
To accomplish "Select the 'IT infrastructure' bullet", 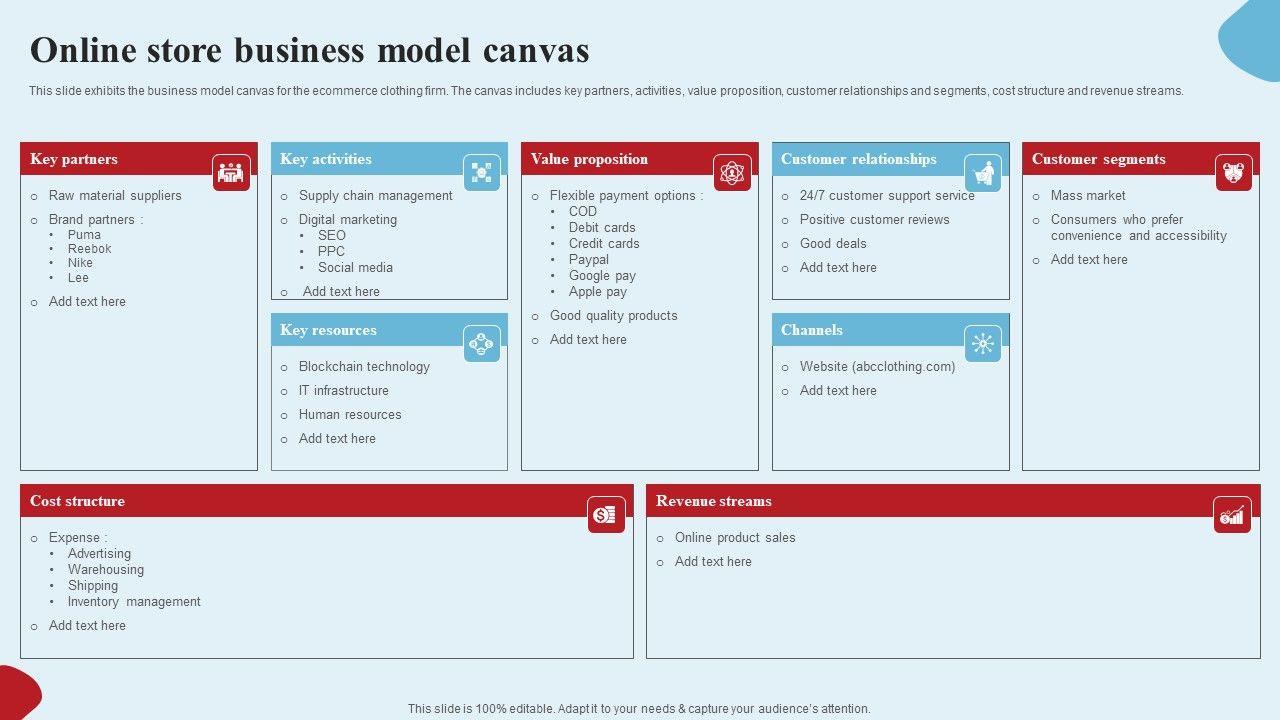I will pyautogui.click(x=344, y=391).
